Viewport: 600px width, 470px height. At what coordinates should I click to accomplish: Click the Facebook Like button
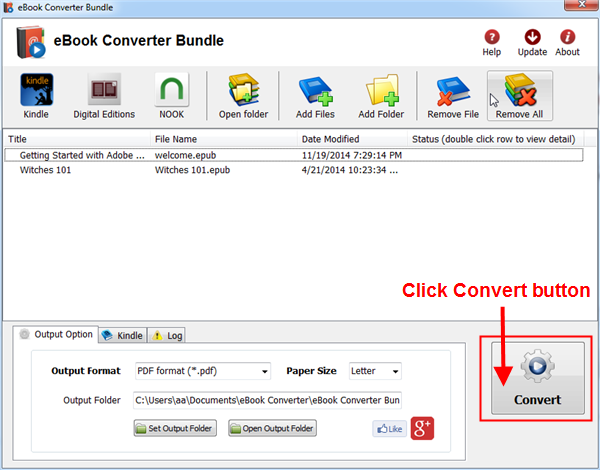pos(390,429)
